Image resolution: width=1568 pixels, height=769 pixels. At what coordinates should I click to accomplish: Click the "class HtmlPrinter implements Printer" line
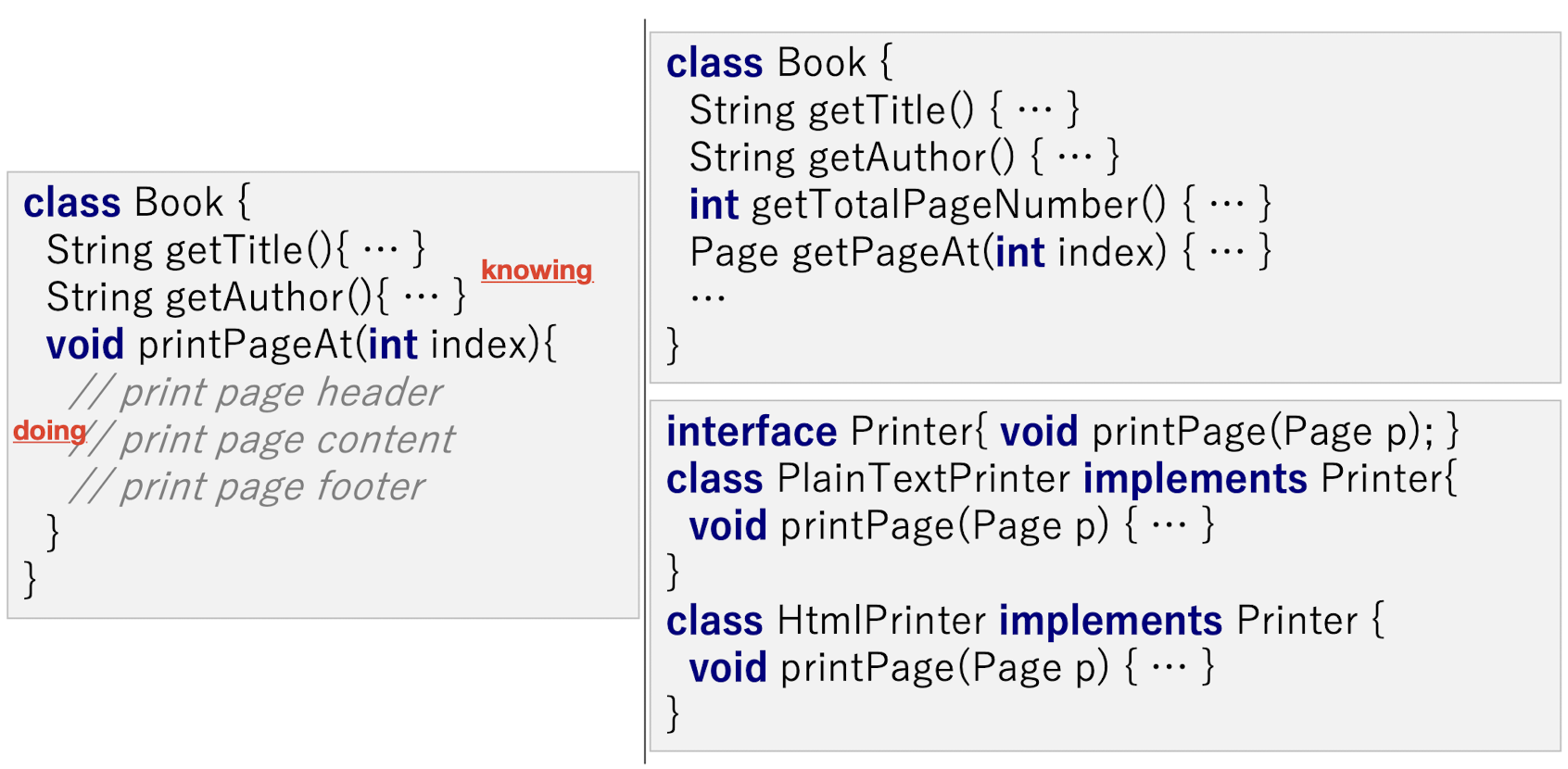(1025, 621)
